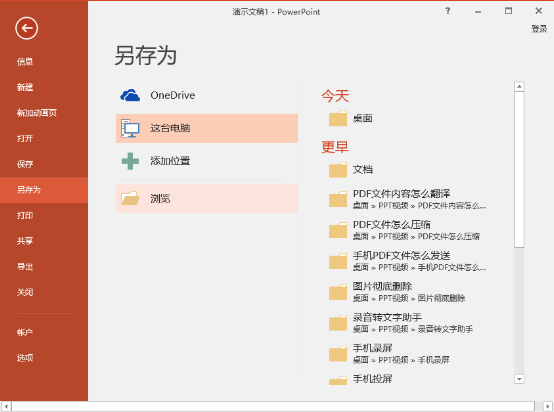Select folder 录音转文字助手

[x=387, y=317]
